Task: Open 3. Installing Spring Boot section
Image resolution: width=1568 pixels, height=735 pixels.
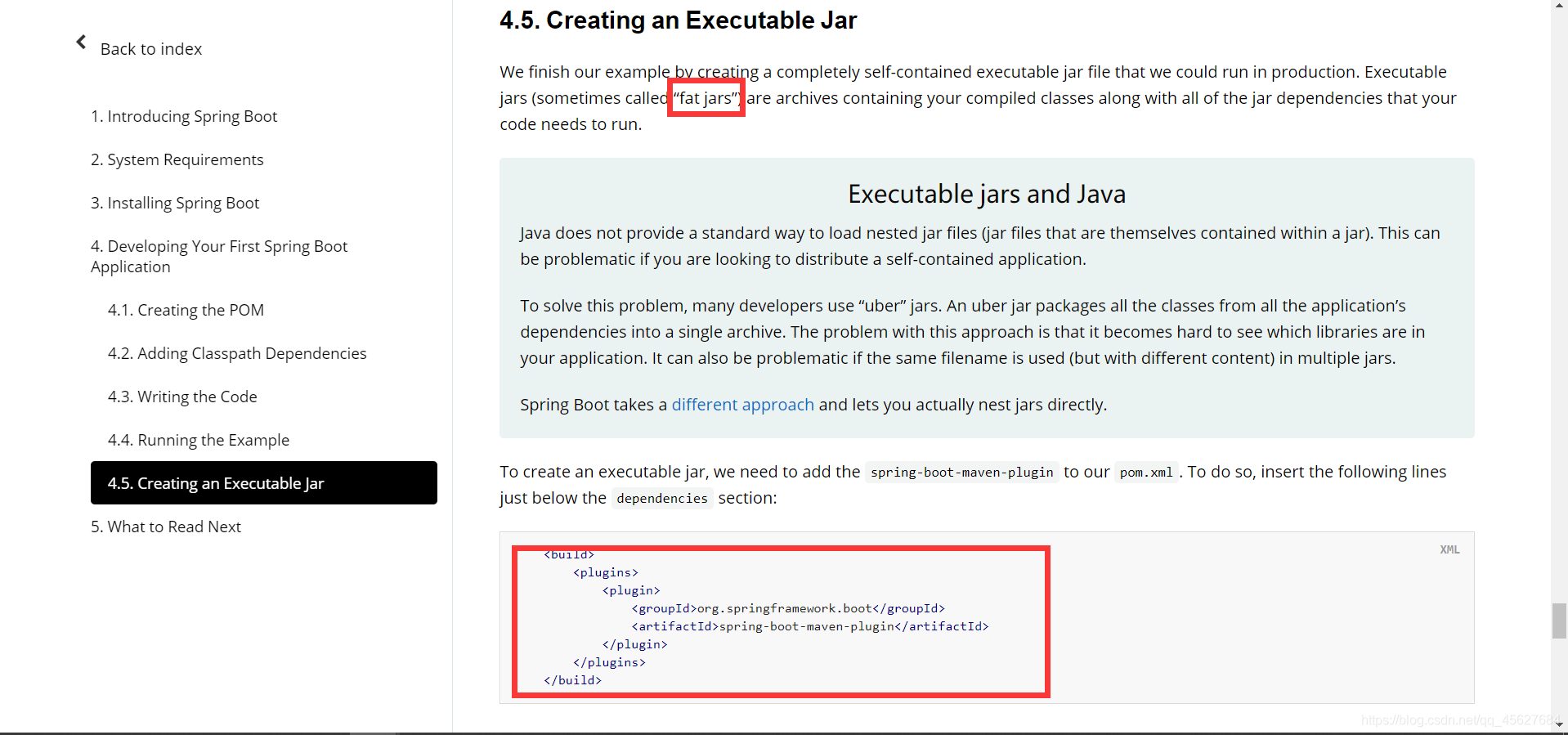Action: point(175,203)
